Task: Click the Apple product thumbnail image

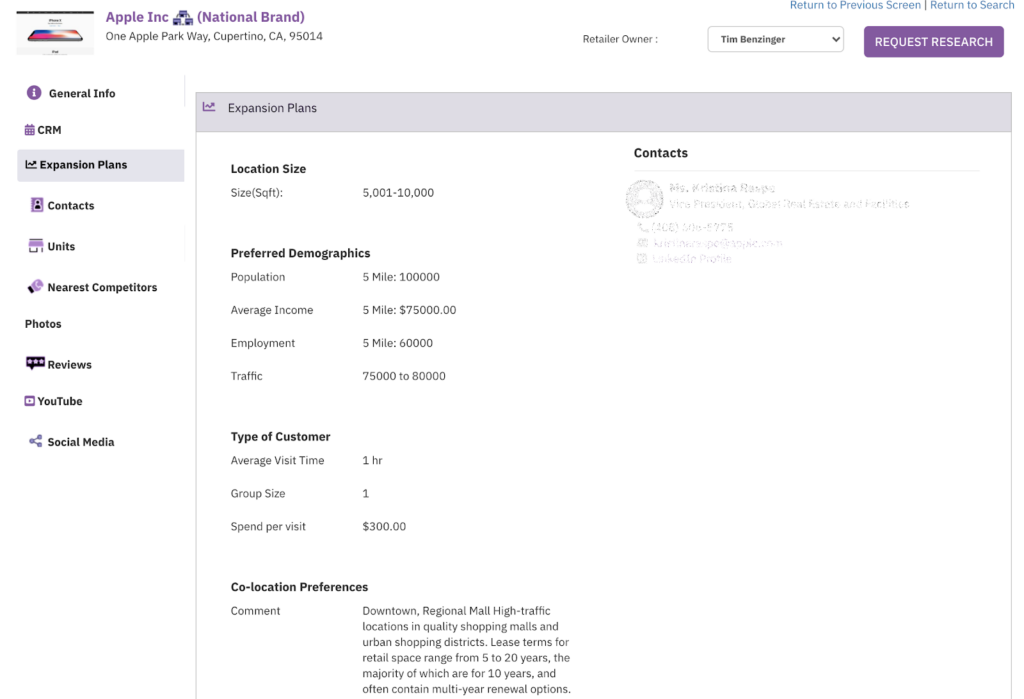Action: tap(55, 33)
